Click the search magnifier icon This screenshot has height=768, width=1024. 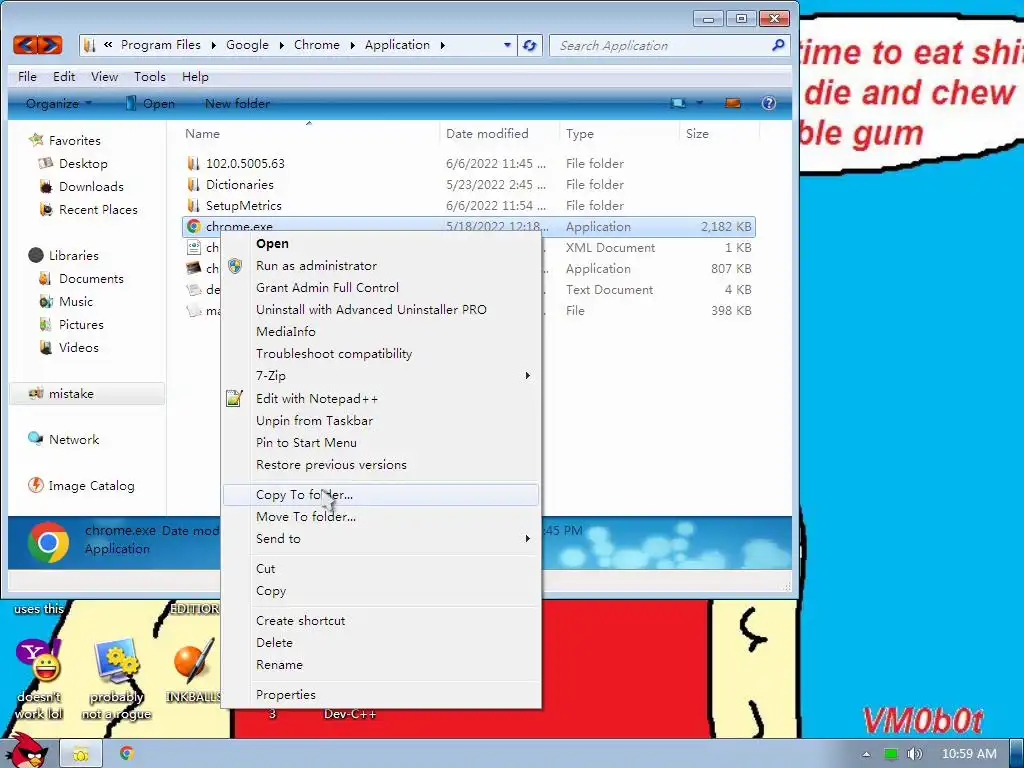[x=777, y=45]
